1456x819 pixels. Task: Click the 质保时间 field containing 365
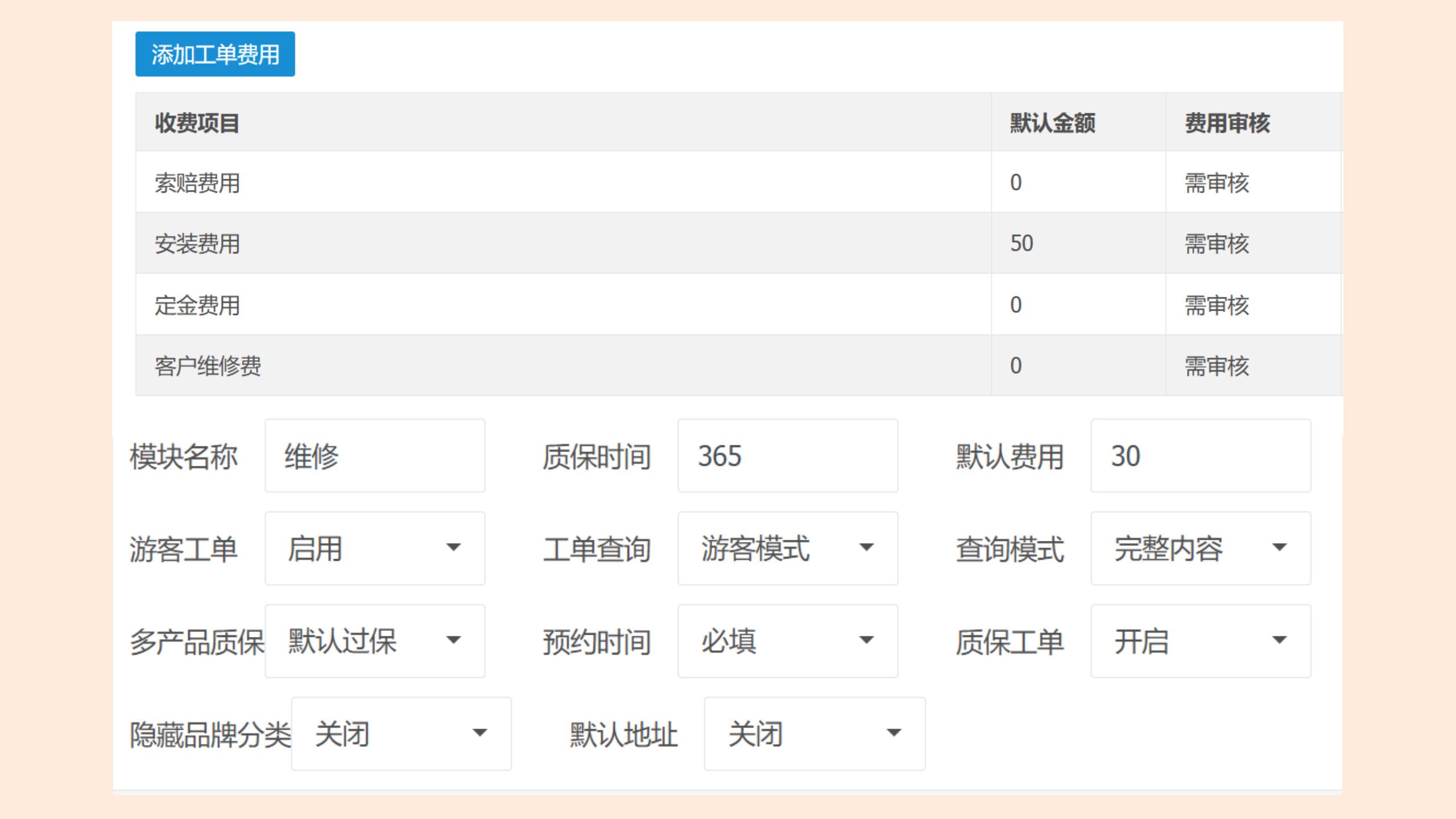[787, 456]
